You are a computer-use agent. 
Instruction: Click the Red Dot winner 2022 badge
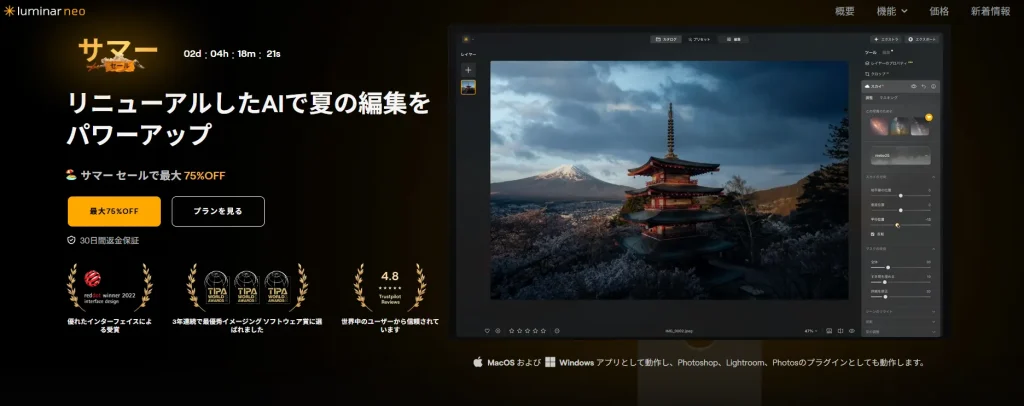pyautogui.click(x=110, y=287)
